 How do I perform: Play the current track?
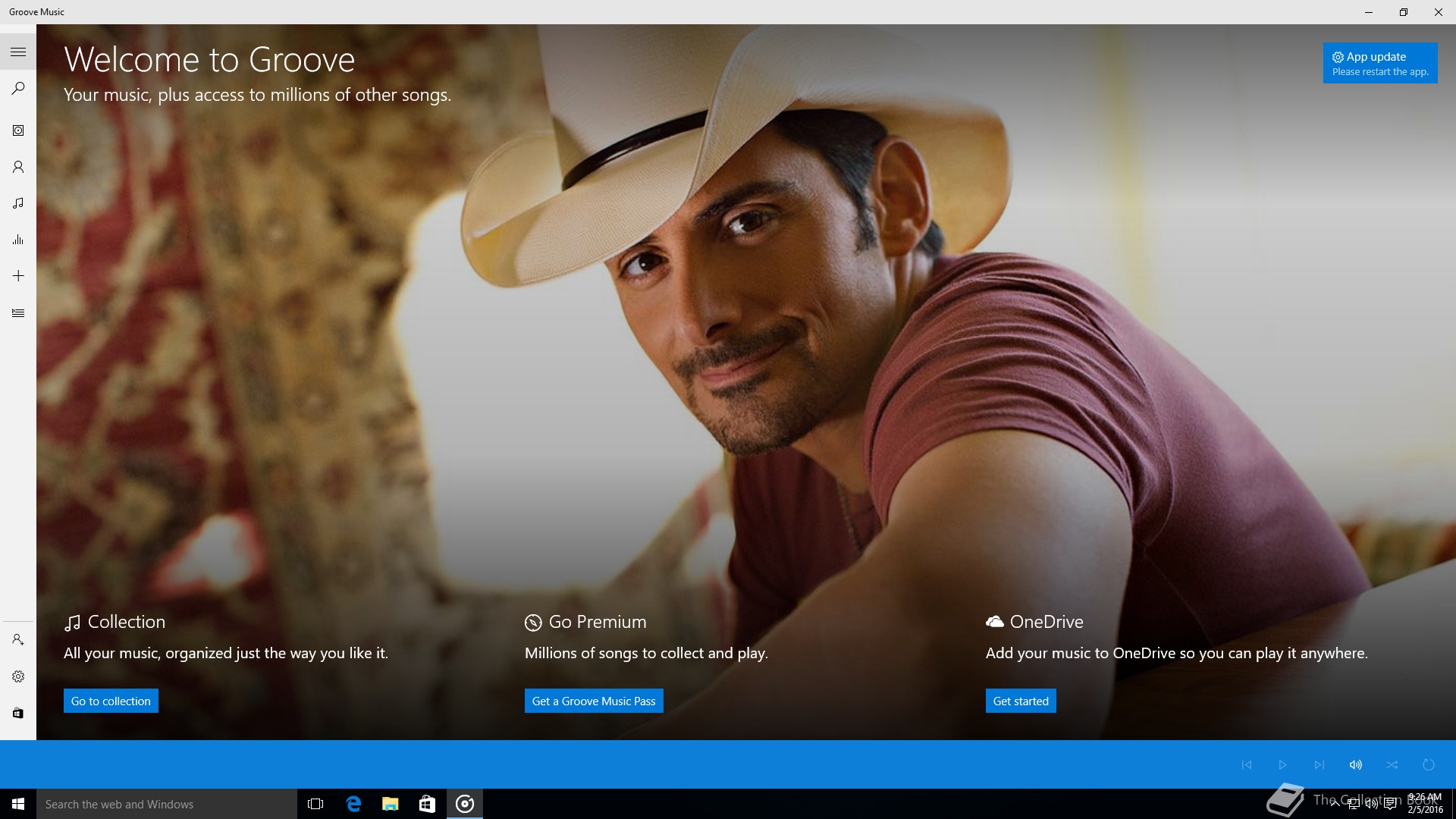tap(1283, 764)
